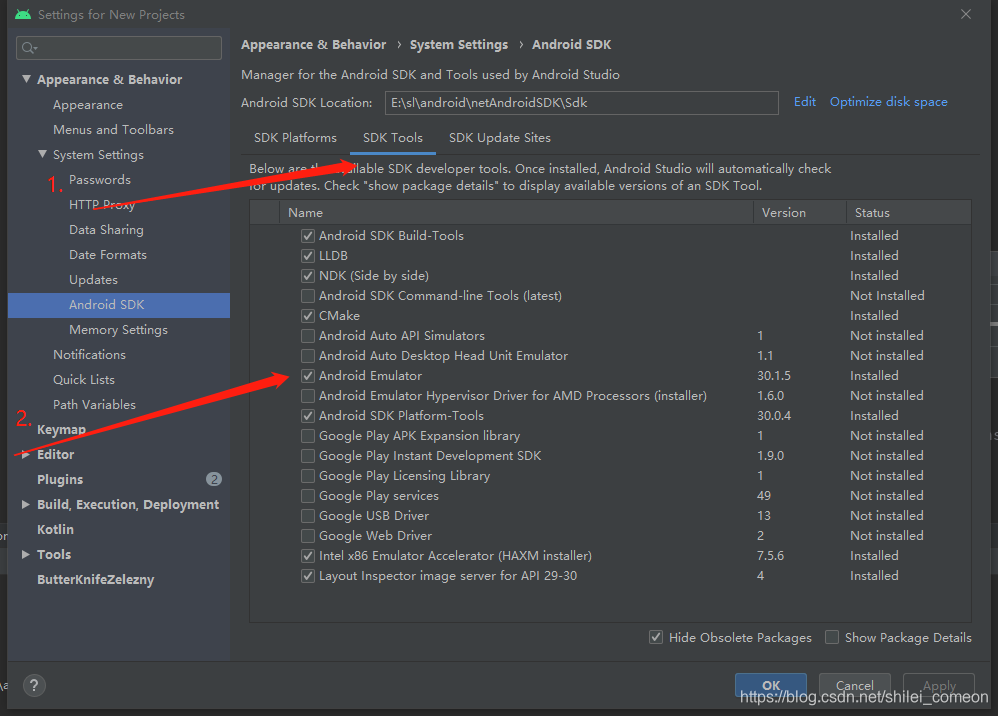Click the Android Studio logo icon
Viewport: 998px width, 716px height.
pyautogui.click(x=23, y=14)
